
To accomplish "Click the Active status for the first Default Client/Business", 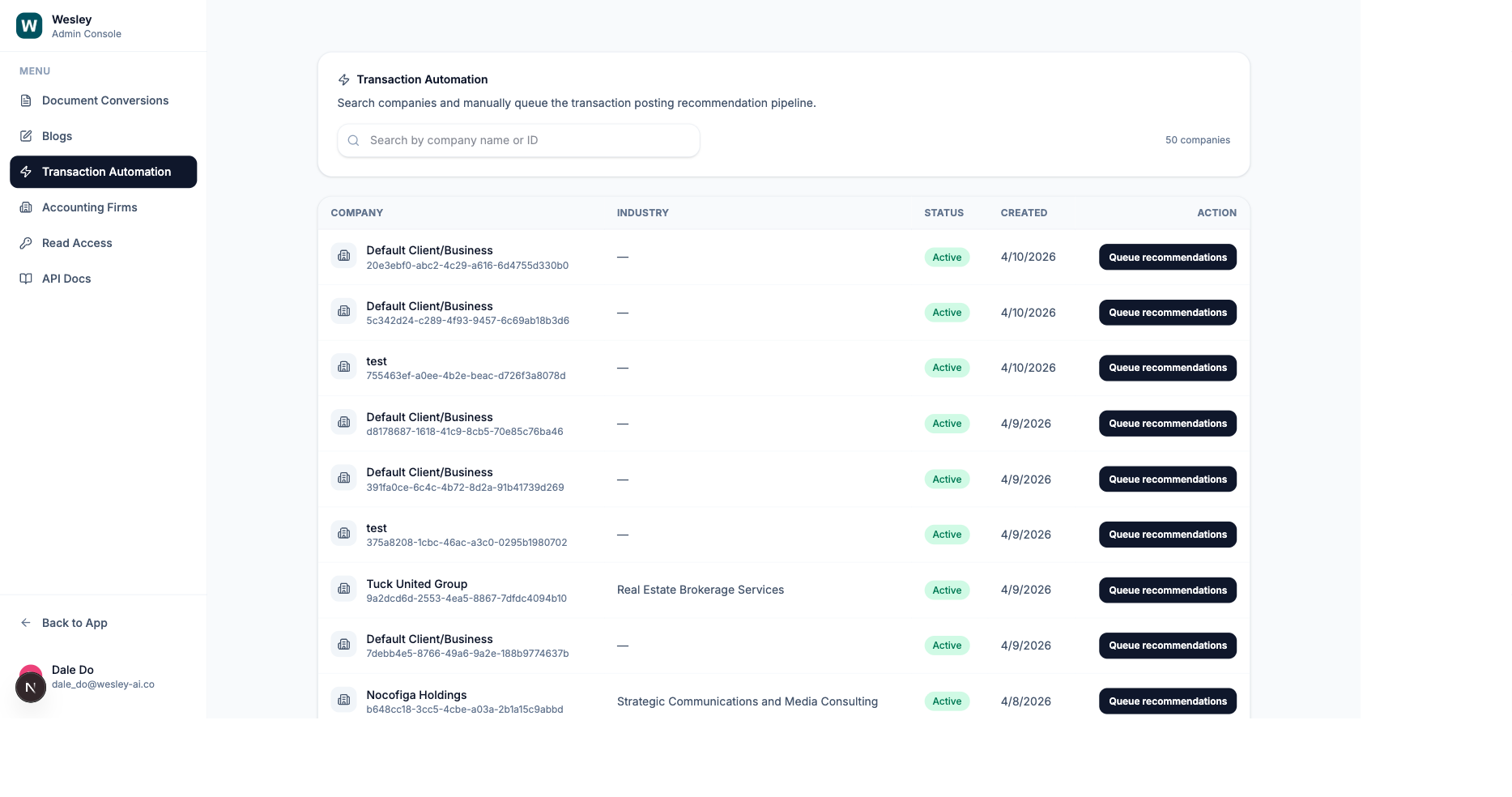I will point(946,257).
